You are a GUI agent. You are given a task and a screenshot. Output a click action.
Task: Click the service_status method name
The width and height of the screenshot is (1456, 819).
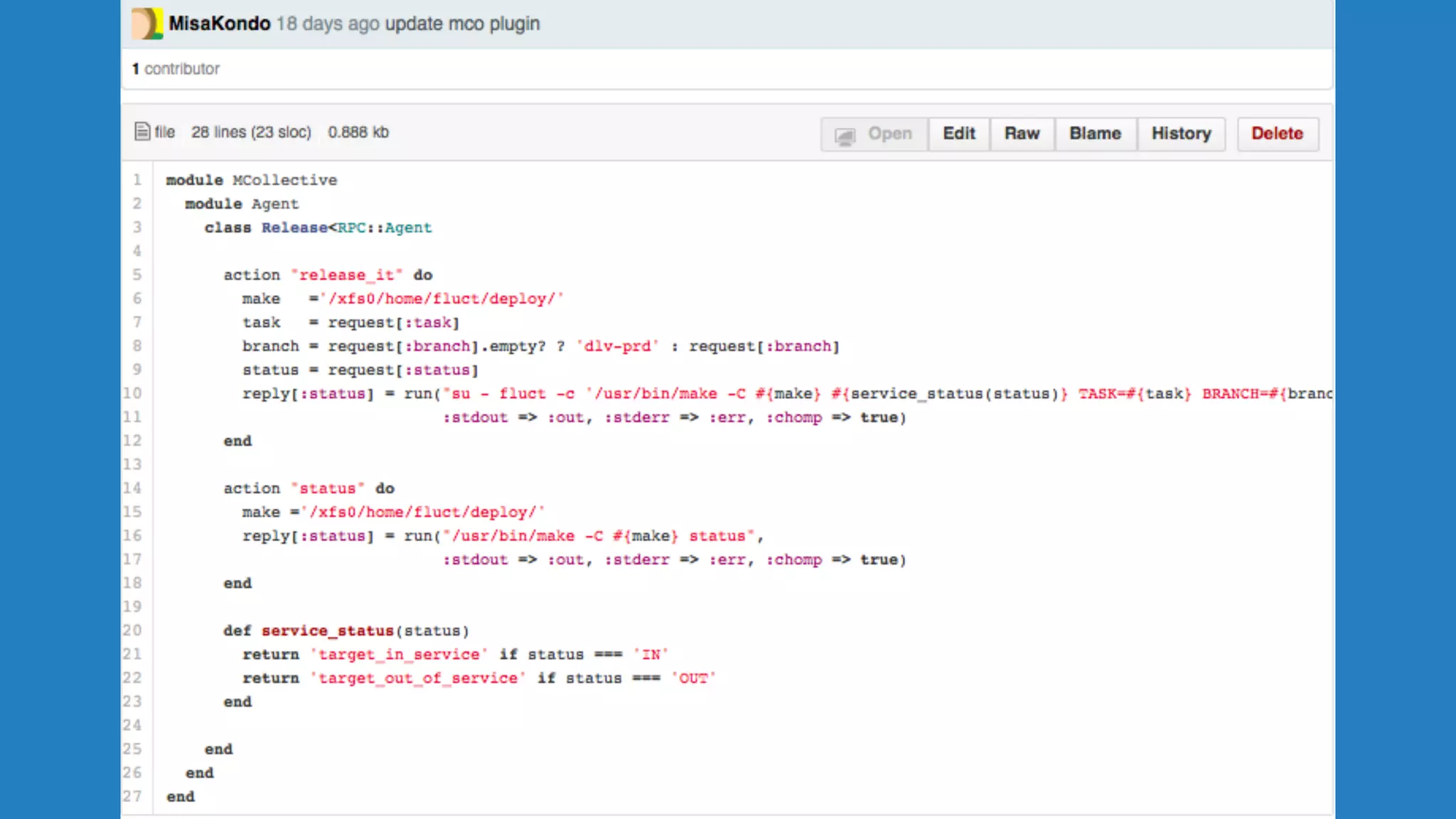tap(327, 631)
